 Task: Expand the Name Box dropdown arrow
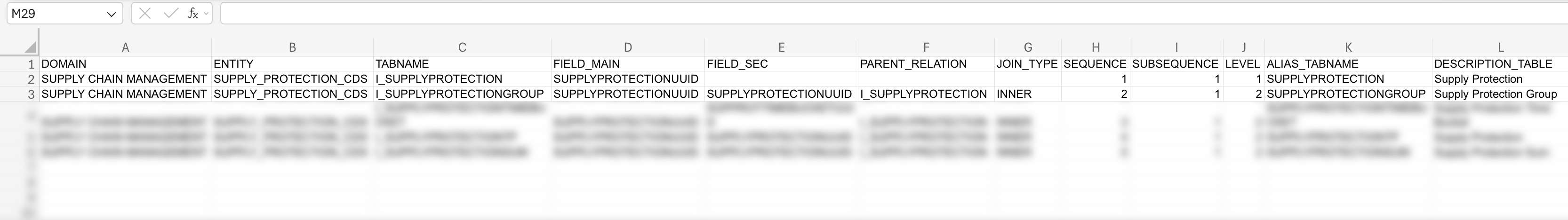112,14
